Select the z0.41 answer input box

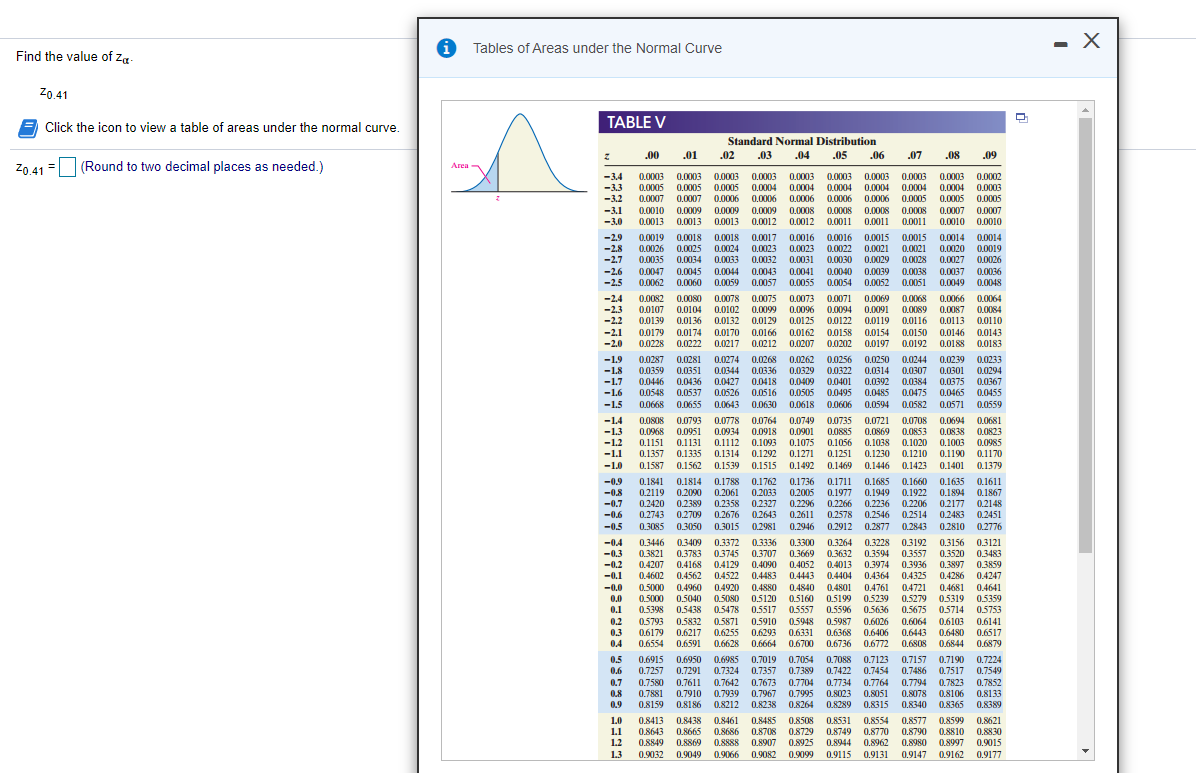67,165
